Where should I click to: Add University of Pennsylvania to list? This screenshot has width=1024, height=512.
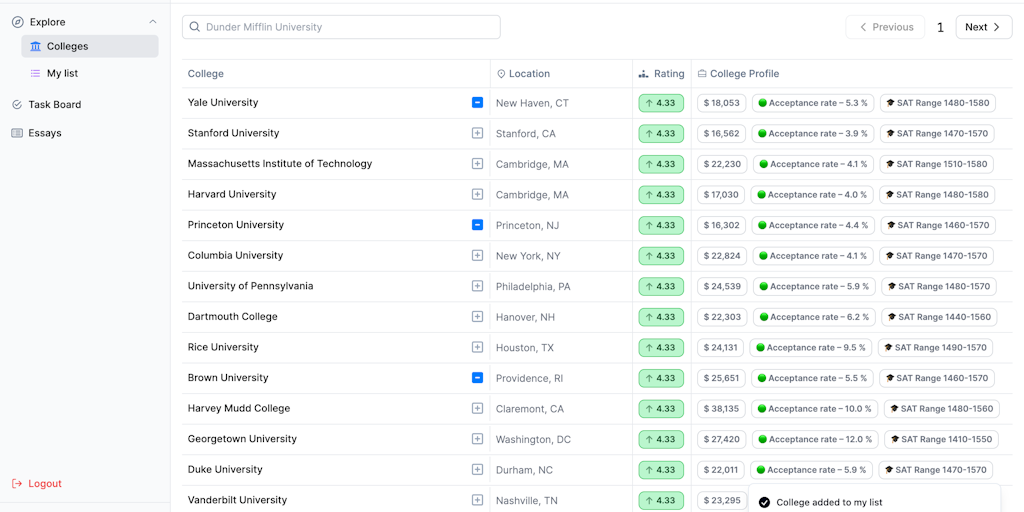click(477, 286)
